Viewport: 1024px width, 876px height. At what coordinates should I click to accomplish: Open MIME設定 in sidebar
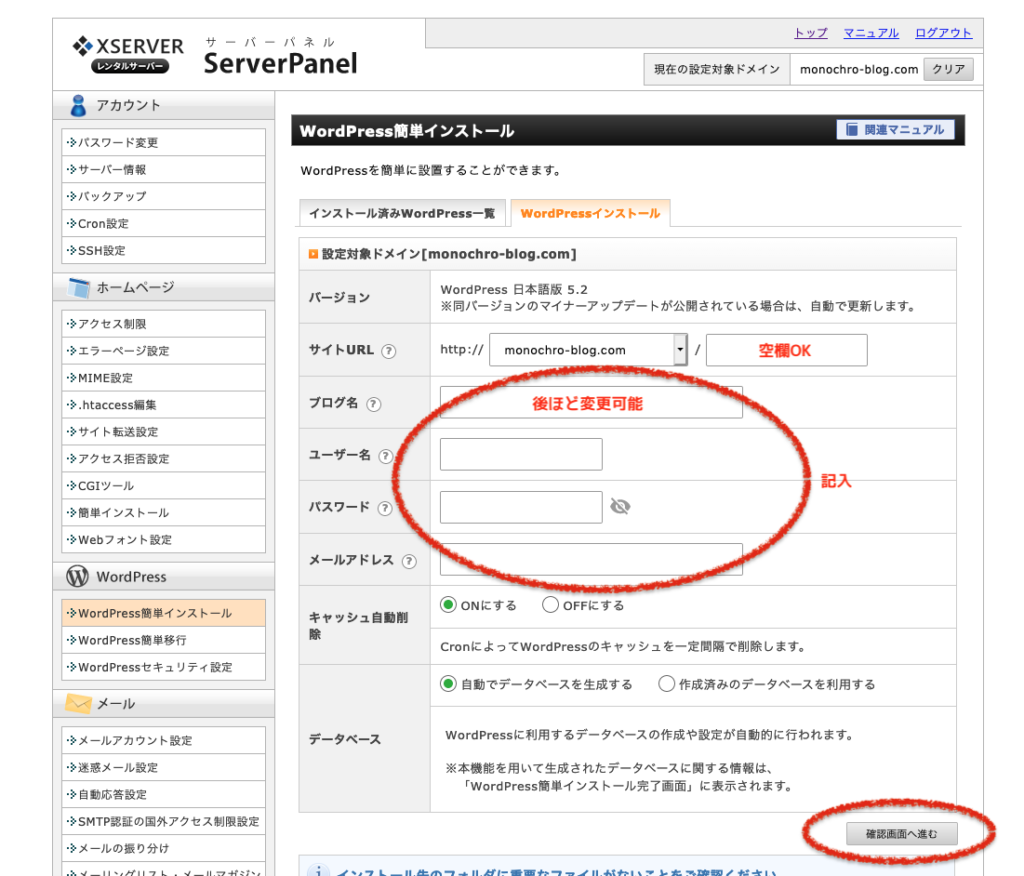[x=163, y=378]
